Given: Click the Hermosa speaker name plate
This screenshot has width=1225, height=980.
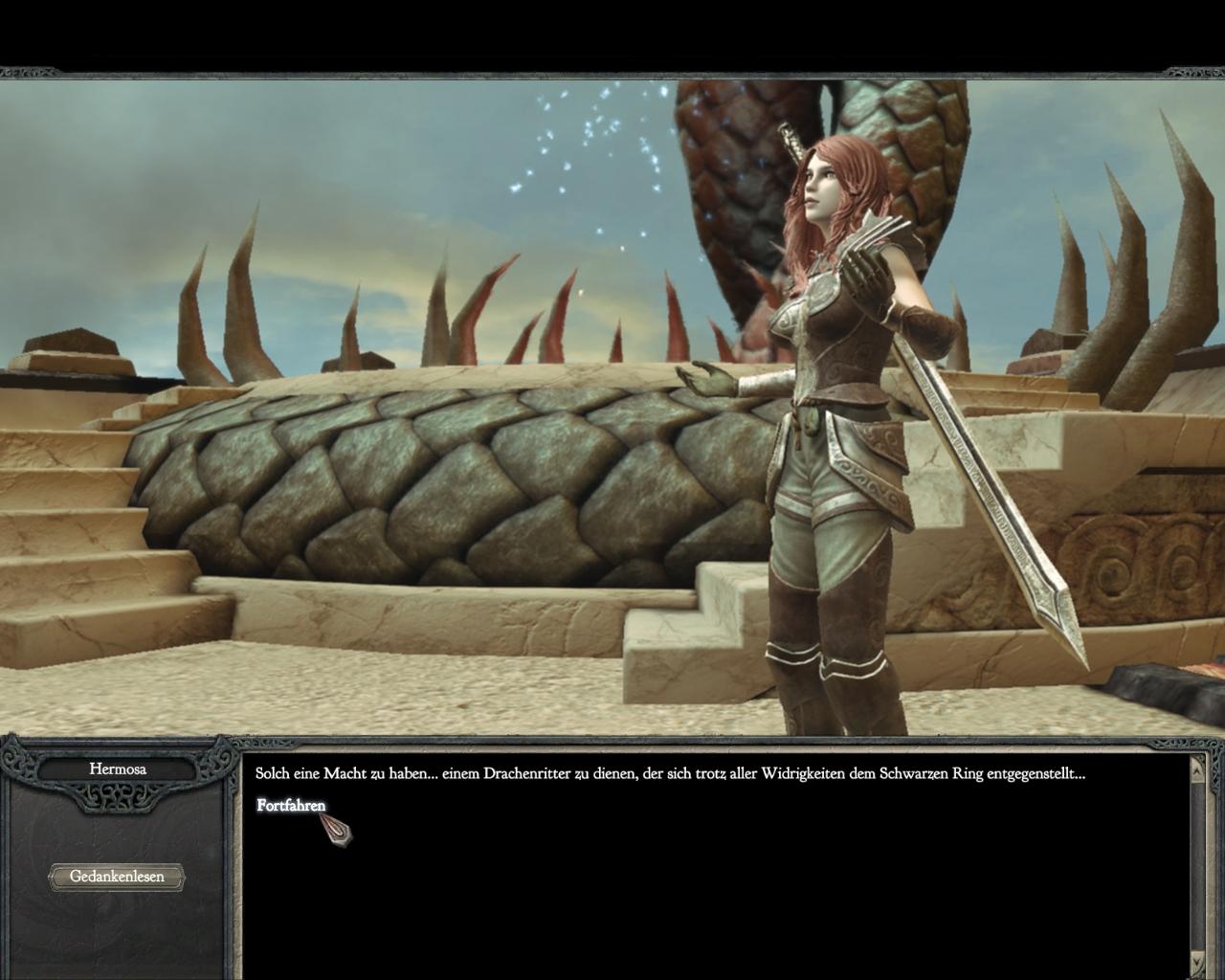Looking at the screenshot, I should click(118, 769).
